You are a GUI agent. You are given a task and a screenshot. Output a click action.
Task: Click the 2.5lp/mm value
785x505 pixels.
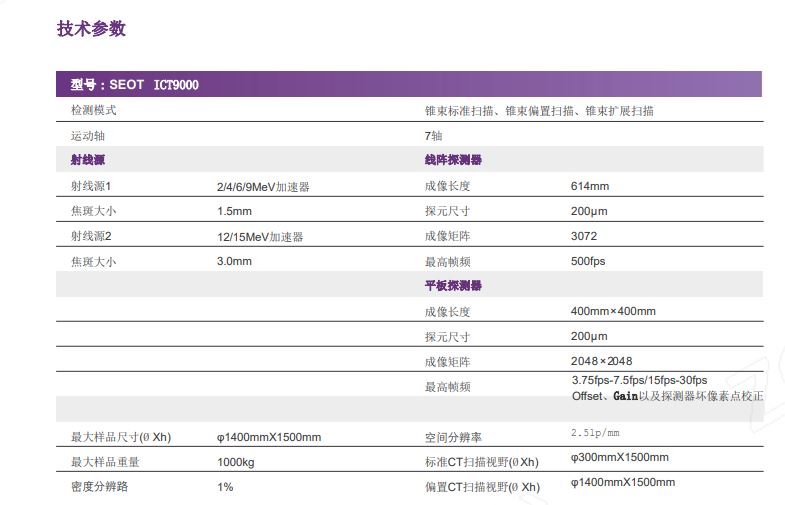tap(595, 433)
